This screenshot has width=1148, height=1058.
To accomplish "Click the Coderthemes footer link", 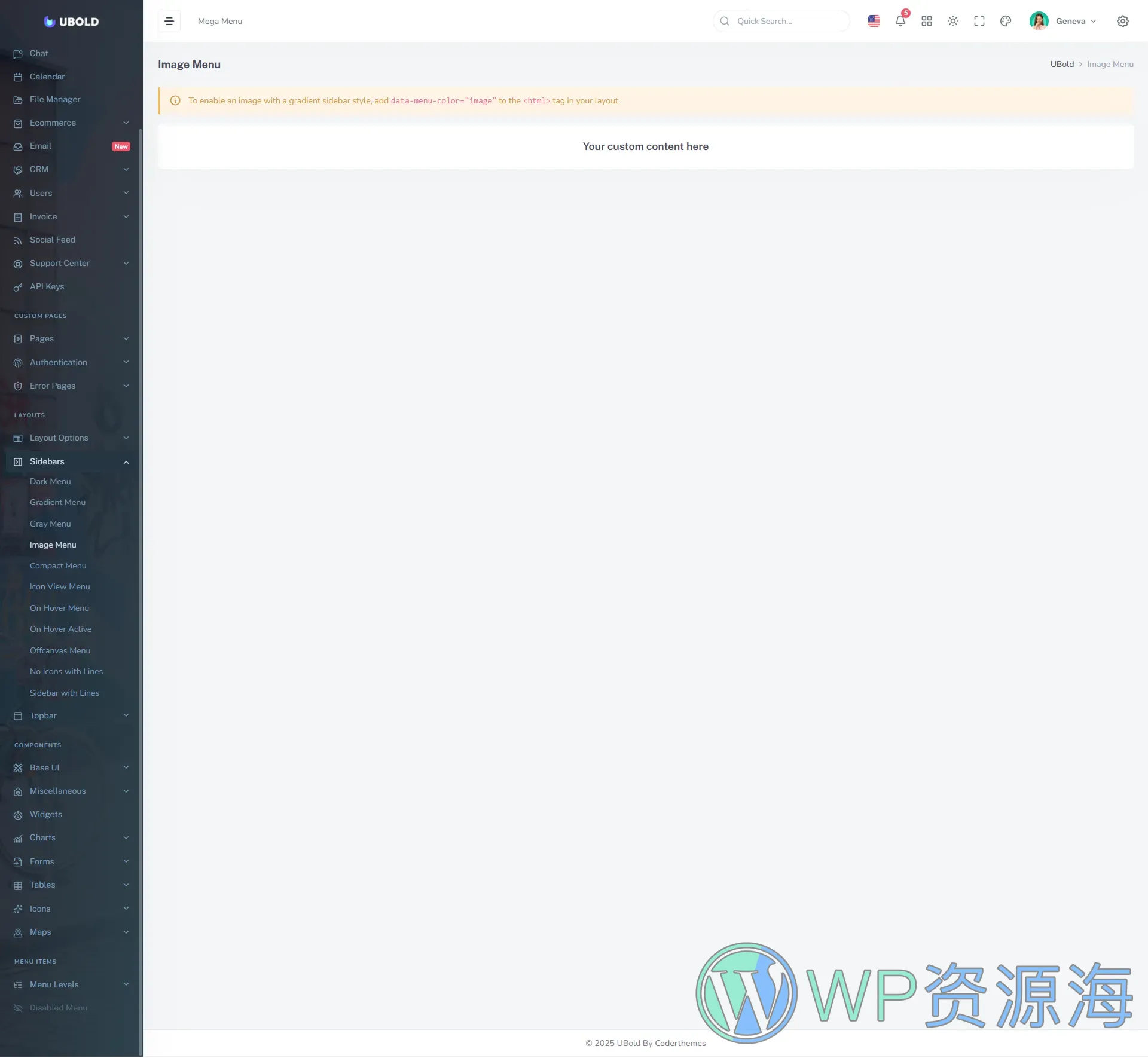I will coord(680,1043).
